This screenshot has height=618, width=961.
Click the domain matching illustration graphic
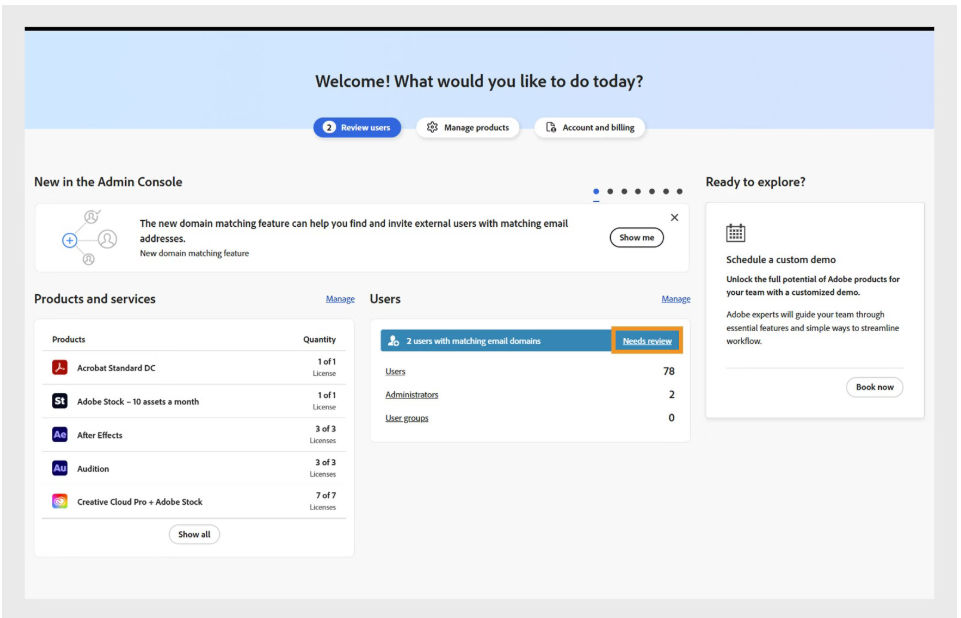(x=89, y=238)
